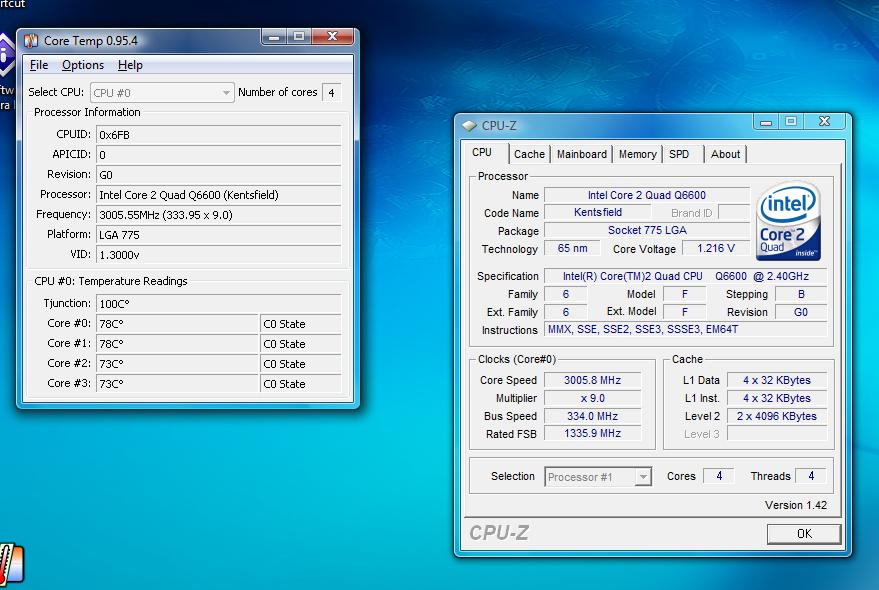
Task: Close the Core Temp window
Action: pos(333,37)
